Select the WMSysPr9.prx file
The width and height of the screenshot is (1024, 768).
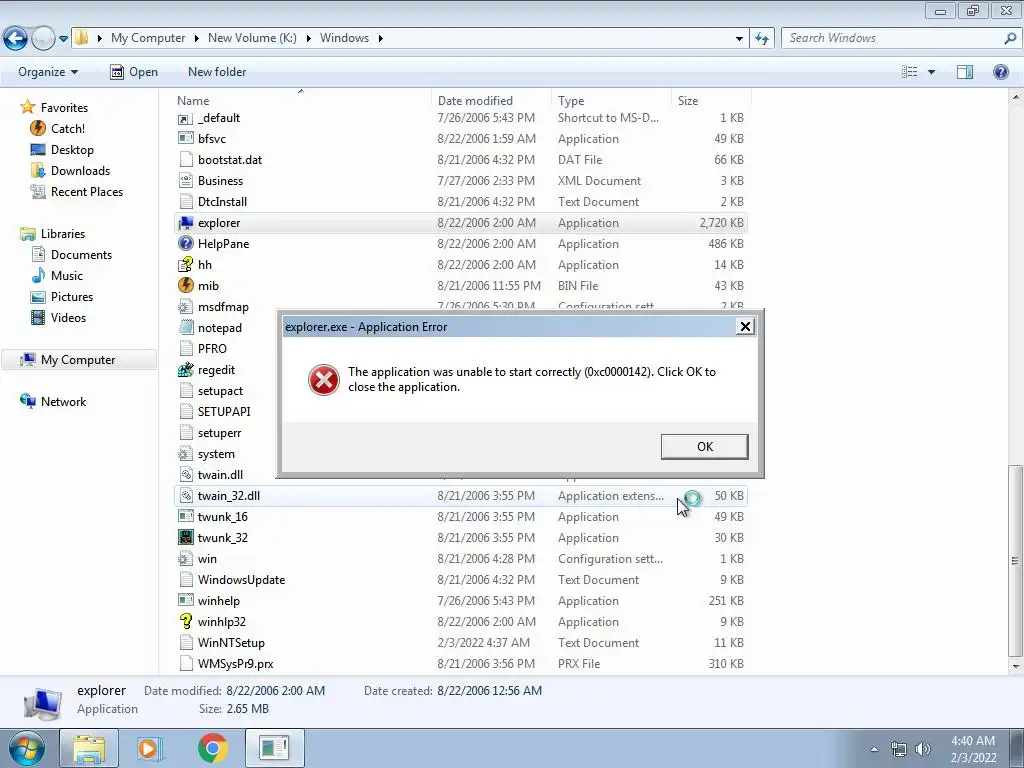[460, 664]
